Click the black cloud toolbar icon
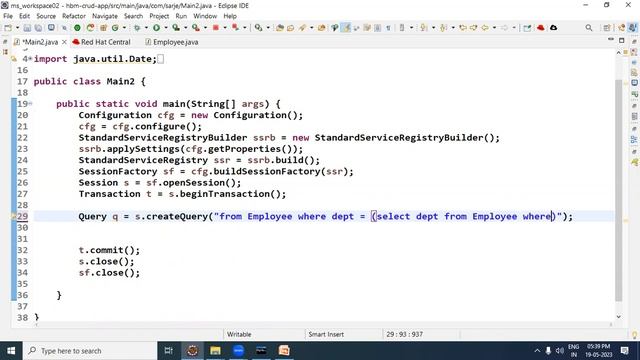This screenshot has height=360, width=640. (553, 28)
